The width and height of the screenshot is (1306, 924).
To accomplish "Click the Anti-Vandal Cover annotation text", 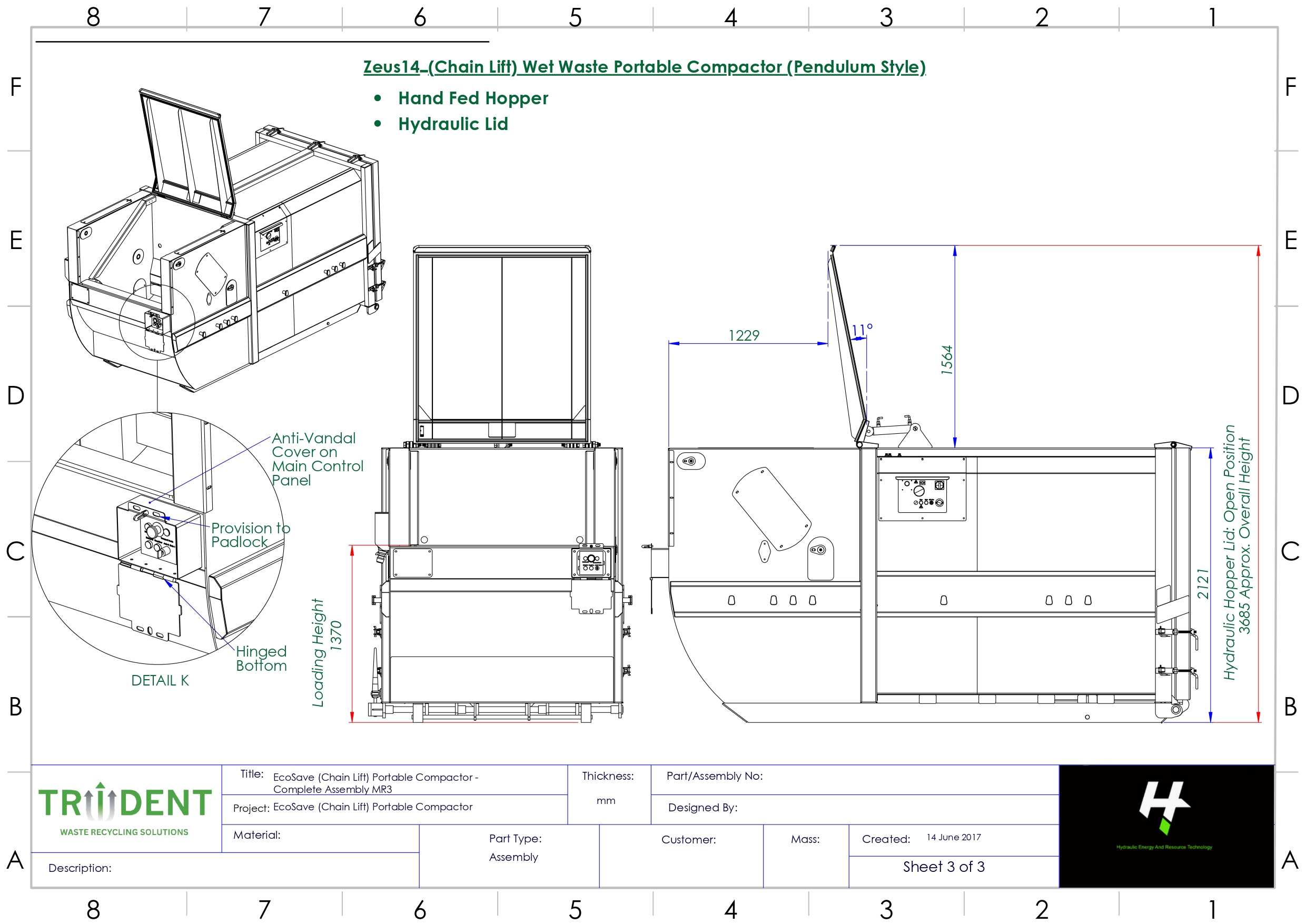I will [x=316, y=459].
